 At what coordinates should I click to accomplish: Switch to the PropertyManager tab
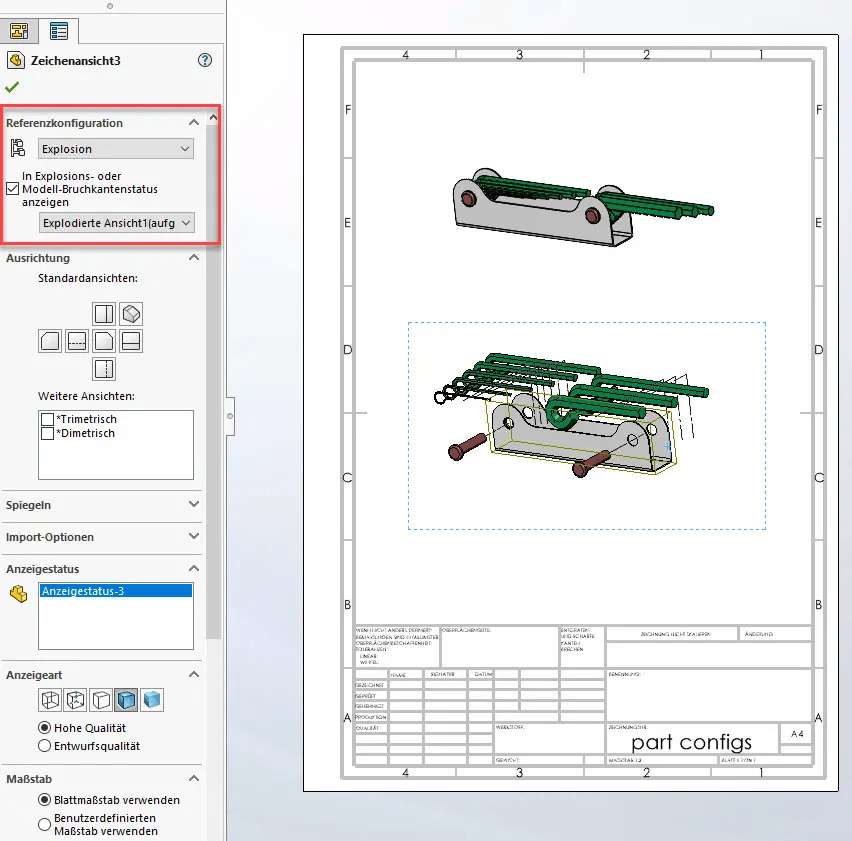click(x=58, y=31)
